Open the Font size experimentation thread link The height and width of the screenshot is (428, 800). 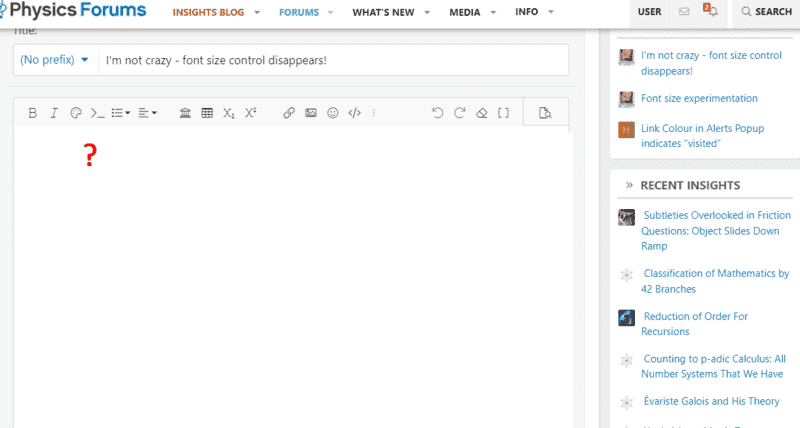(699, 99)
